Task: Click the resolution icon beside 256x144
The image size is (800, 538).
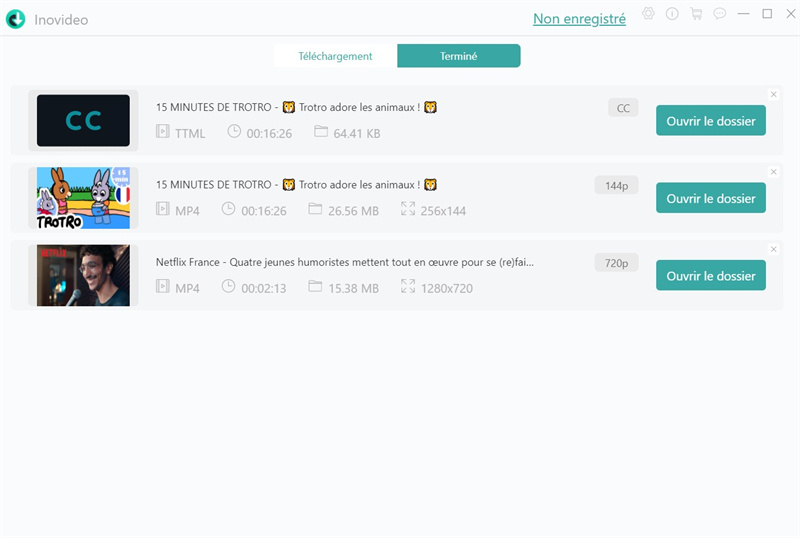Action: click(x=408, y=209)
